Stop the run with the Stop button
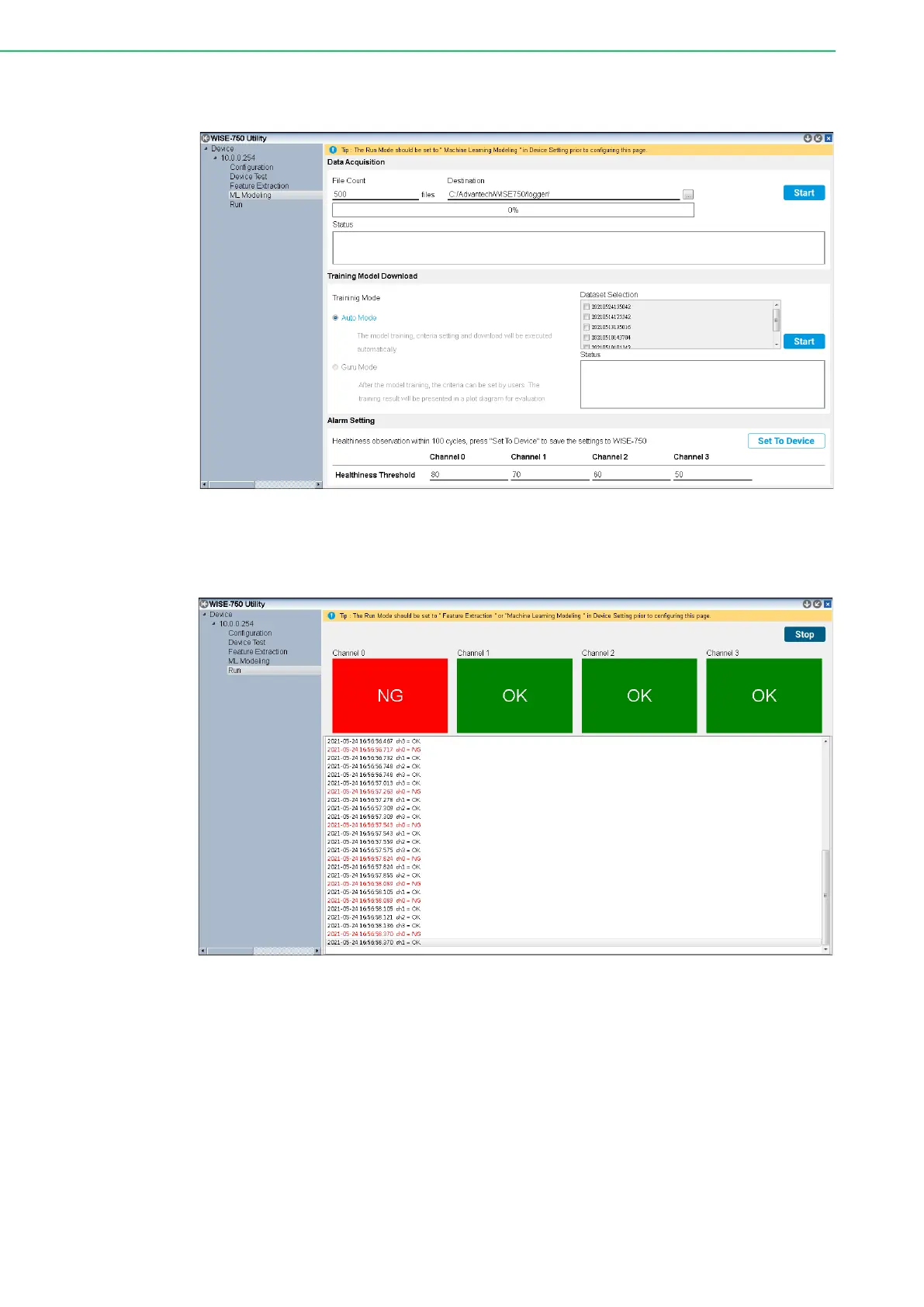Screen dimensions: 924x1307 (x=804, y=635)
